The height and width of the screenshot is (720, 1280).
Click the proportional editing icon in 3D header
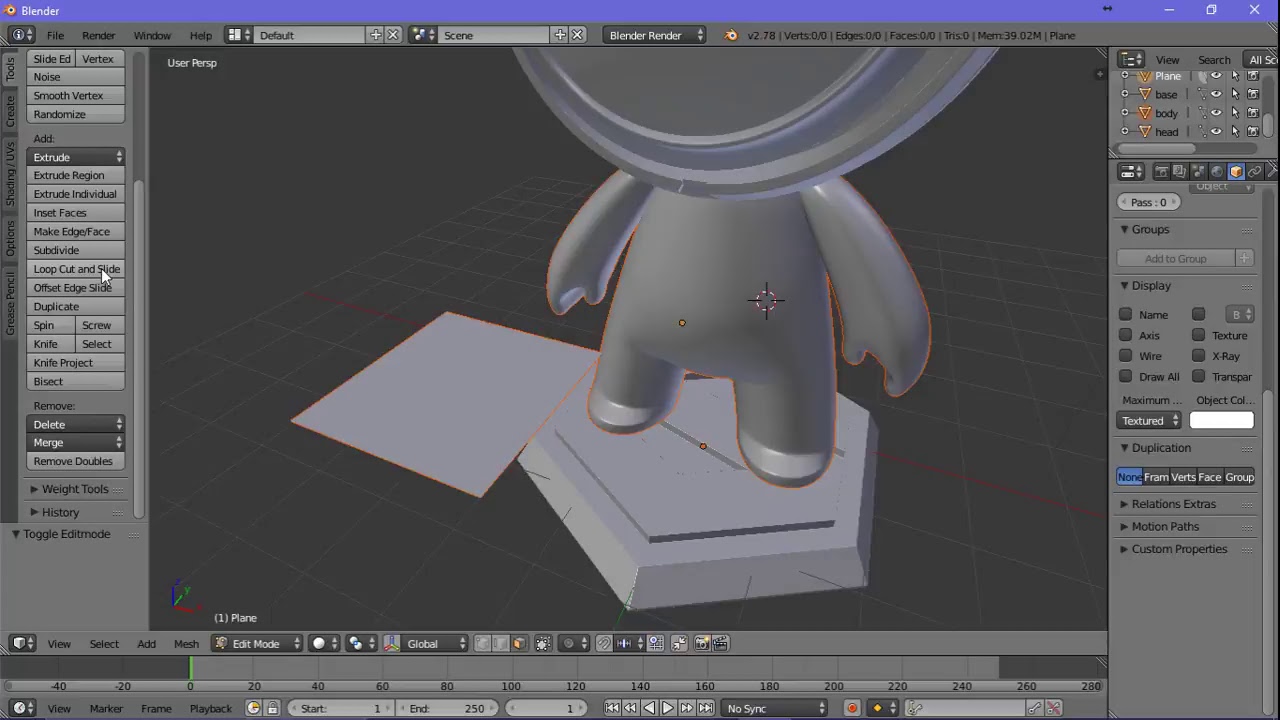(569, 644)
